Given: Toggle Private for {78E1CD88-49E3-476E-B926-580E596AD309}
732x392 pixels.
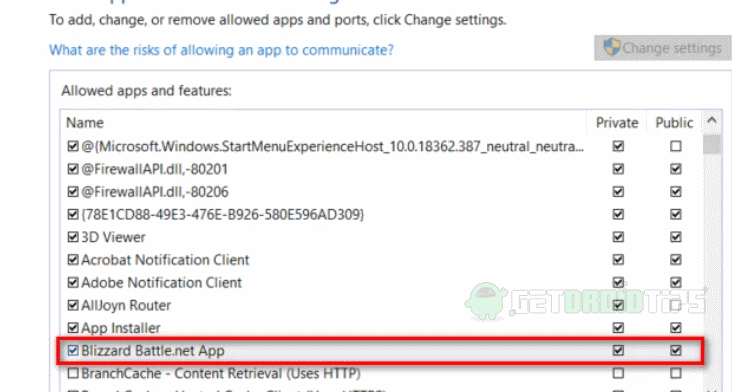Looking at the screenshot, I should point(618,214).
